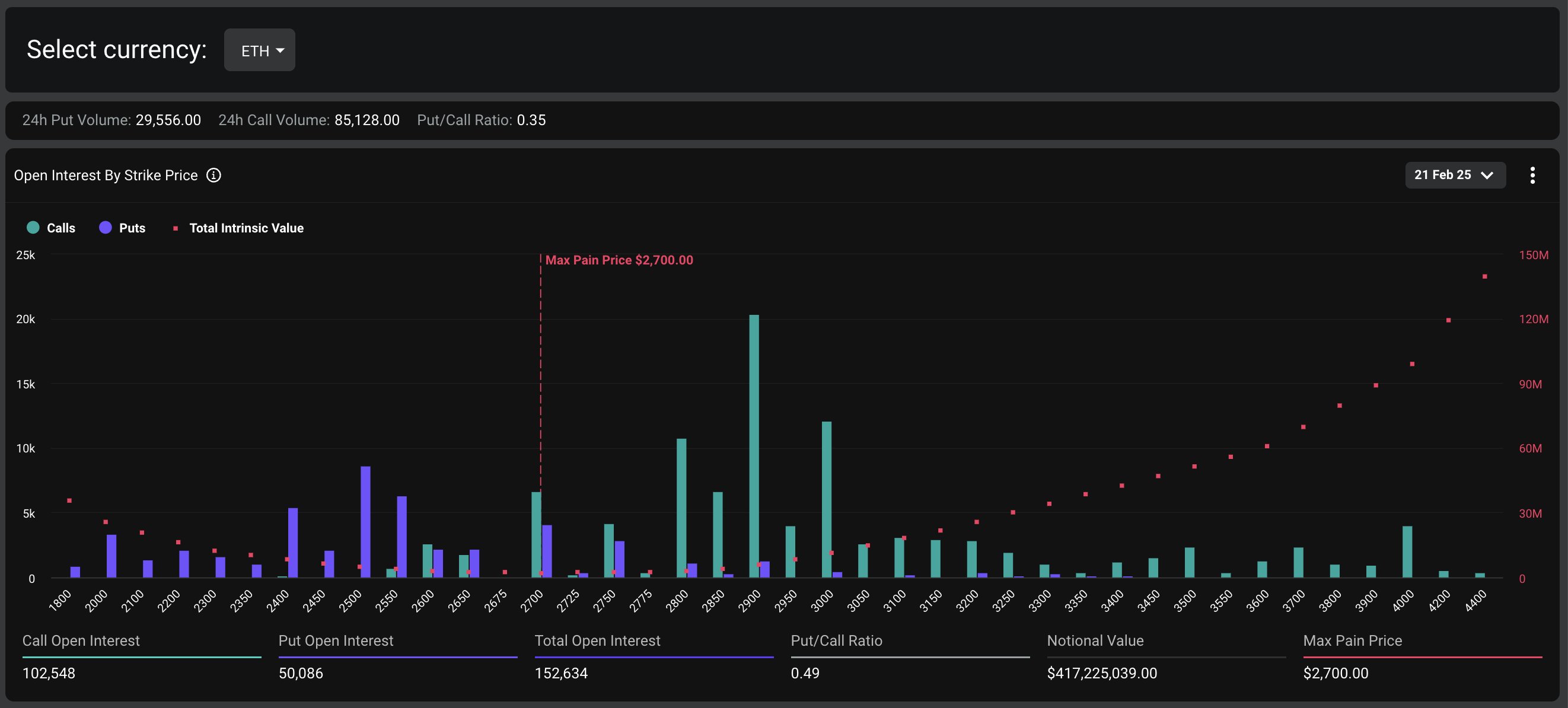Image resolution: width=1568 pixels, height=708 pixels.
Task: Click the call bar at strike 3000
Action: (826, 499)
